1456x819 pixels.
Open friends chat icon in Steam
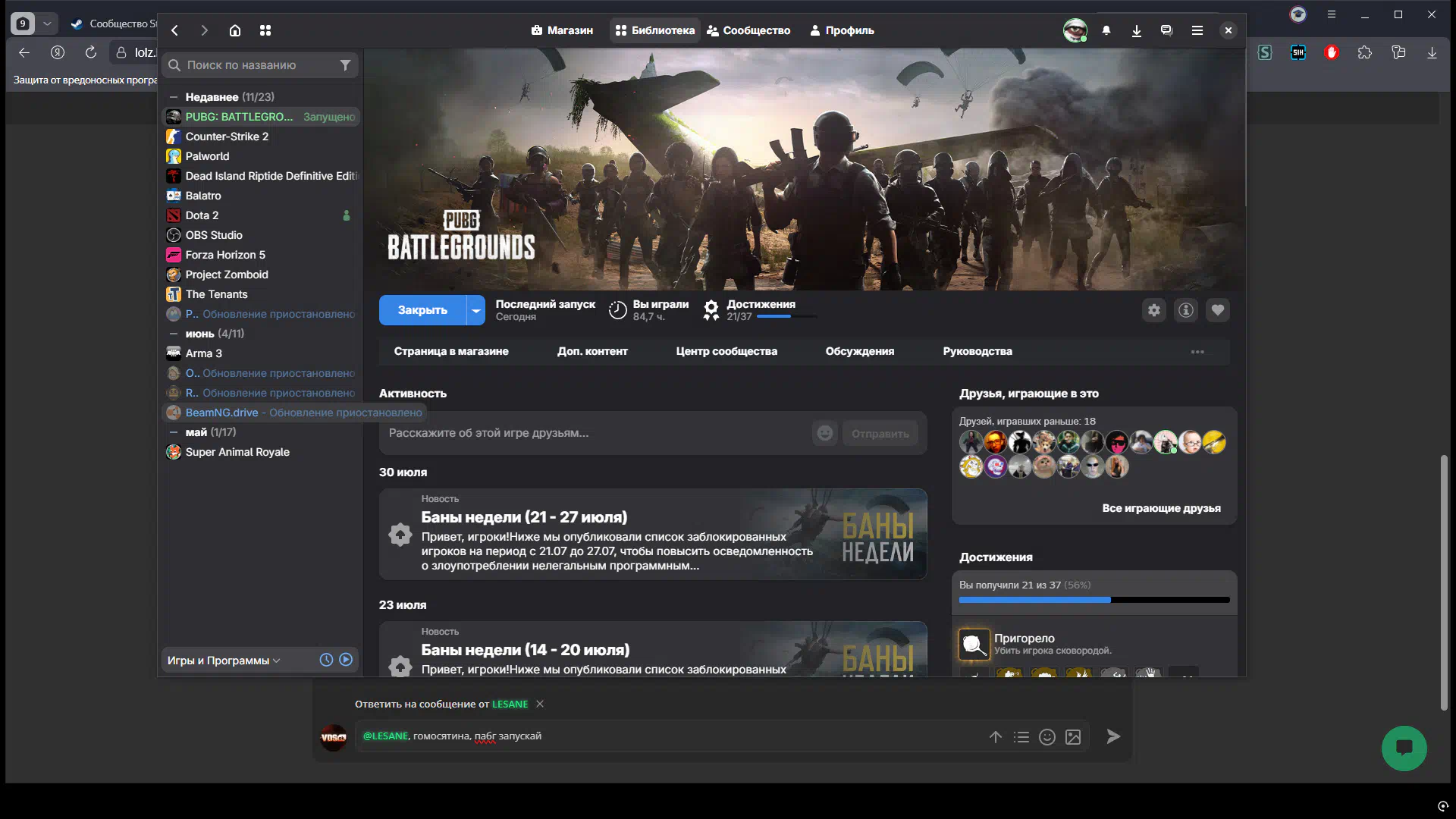coord(1166,30)
